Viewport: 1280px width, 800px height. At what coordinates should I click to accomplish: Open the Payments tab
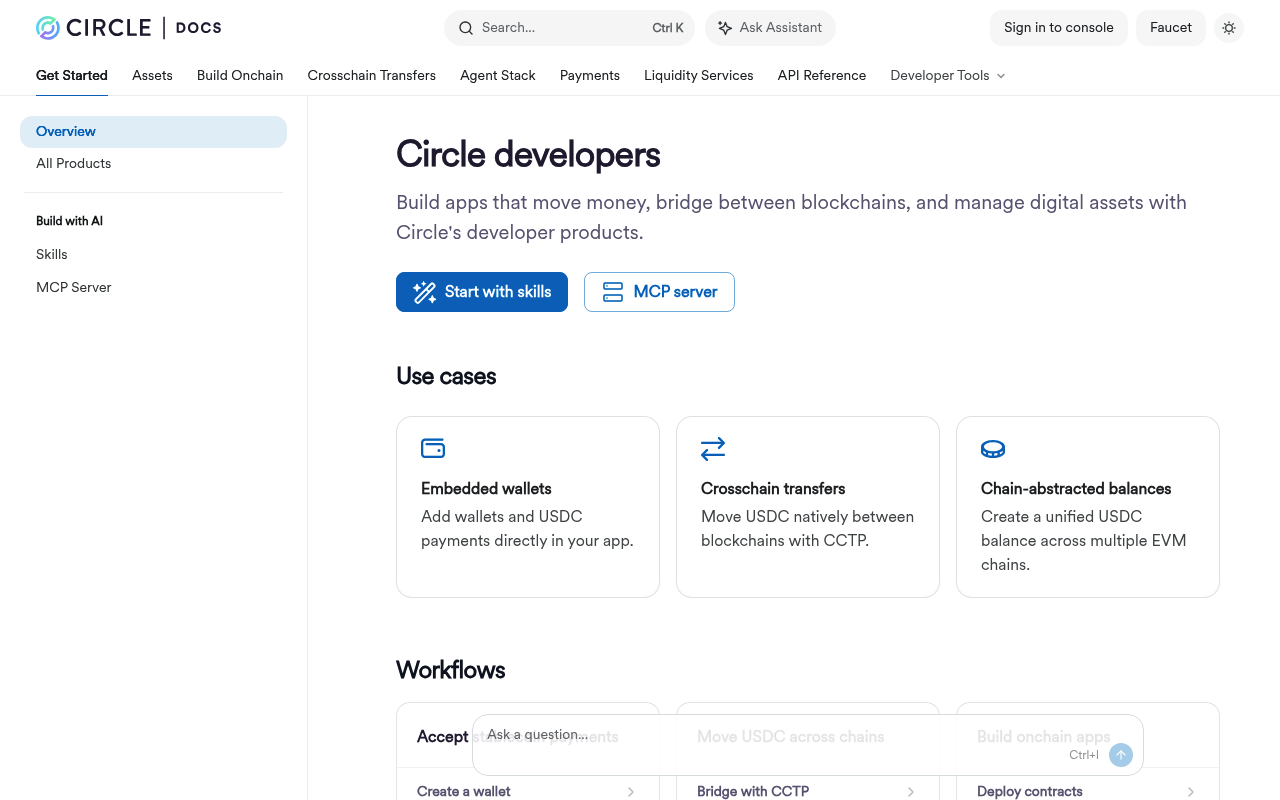tap(590, 75)
